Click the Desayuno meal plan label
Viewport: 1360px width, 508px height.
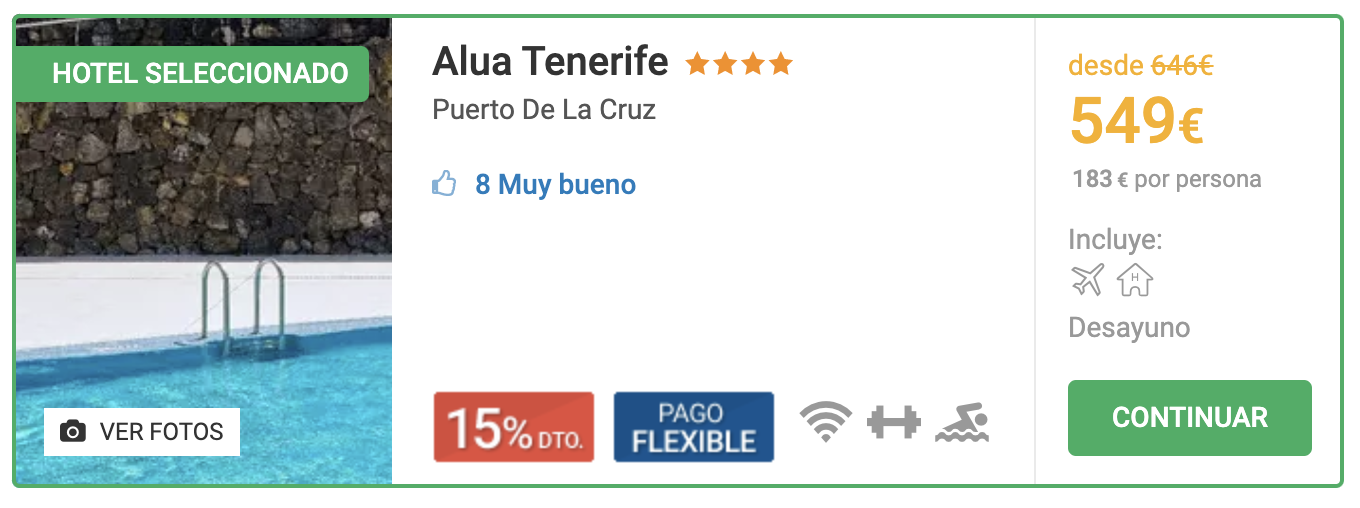point(1129,328)
